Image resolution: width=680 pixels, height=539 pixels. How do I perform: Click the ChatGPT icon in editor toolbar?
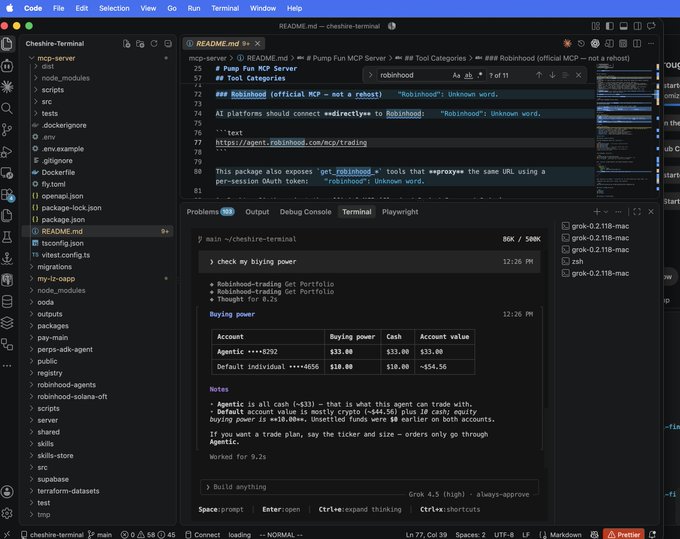(x=595, y=43)
